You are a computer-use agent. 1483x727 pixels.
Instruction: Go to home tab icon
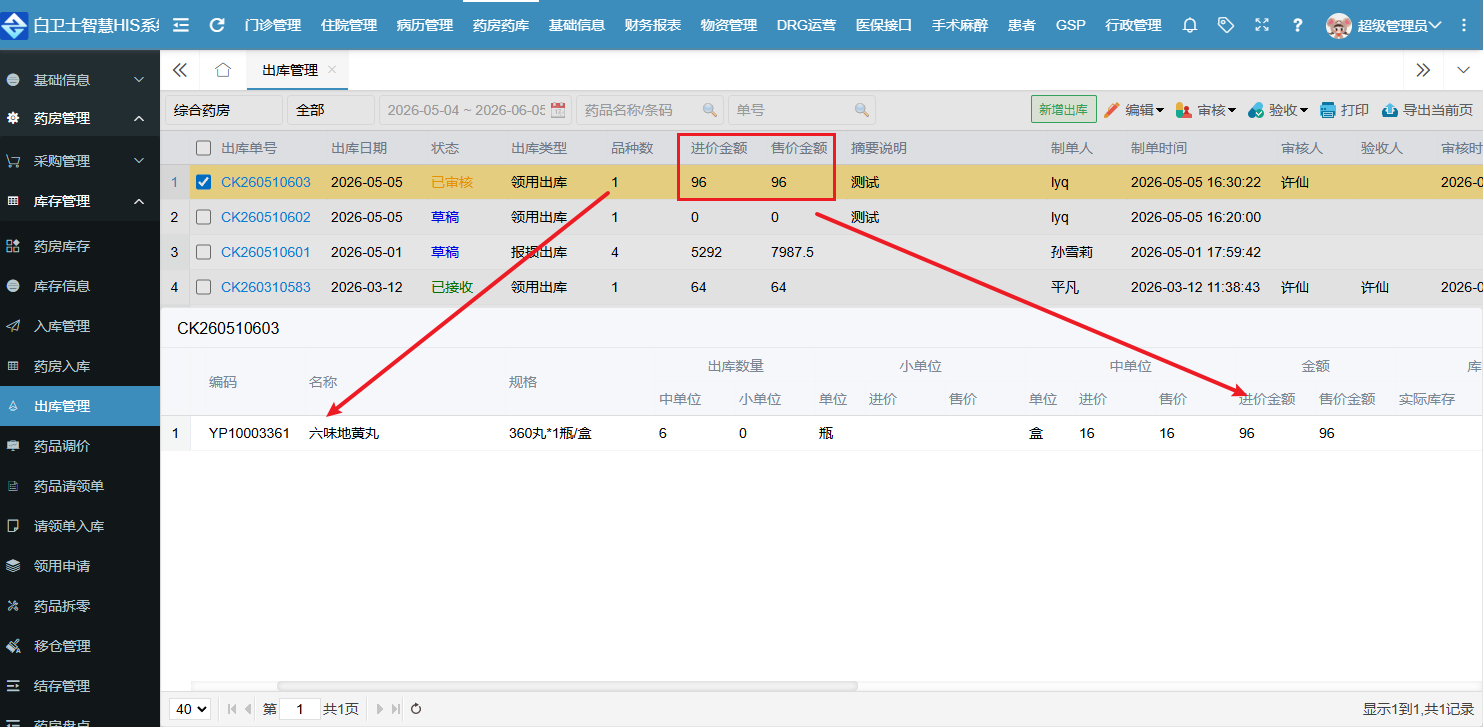pos(223,70)
